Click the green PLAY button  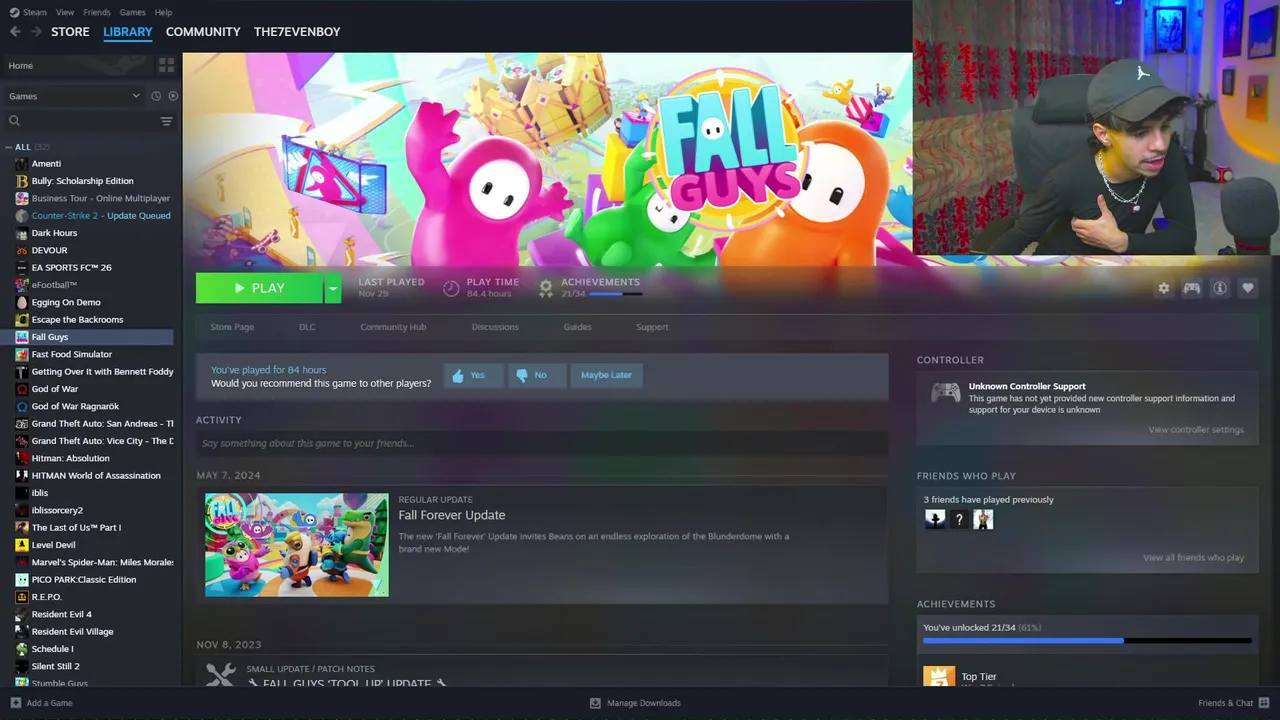click(x=259, y=288)
